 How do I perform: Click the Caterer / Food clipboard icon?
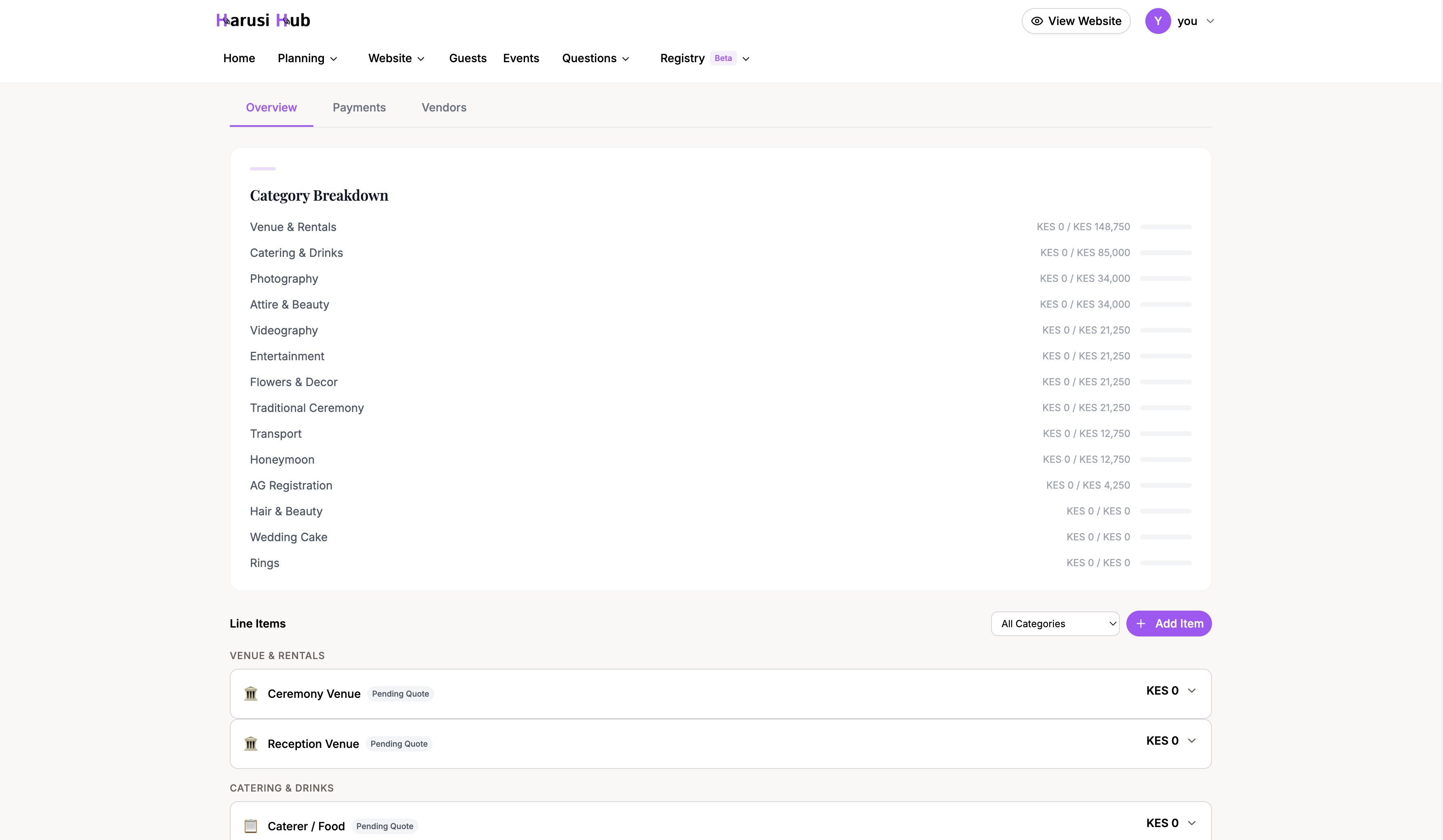(x=251, y=826)
